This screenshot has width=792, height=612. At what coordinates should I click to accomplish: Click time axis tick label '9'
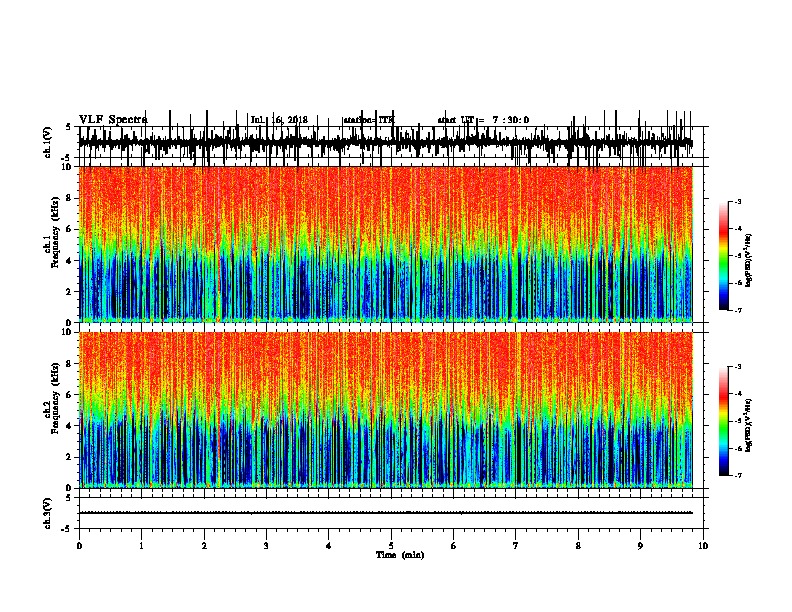640,546
